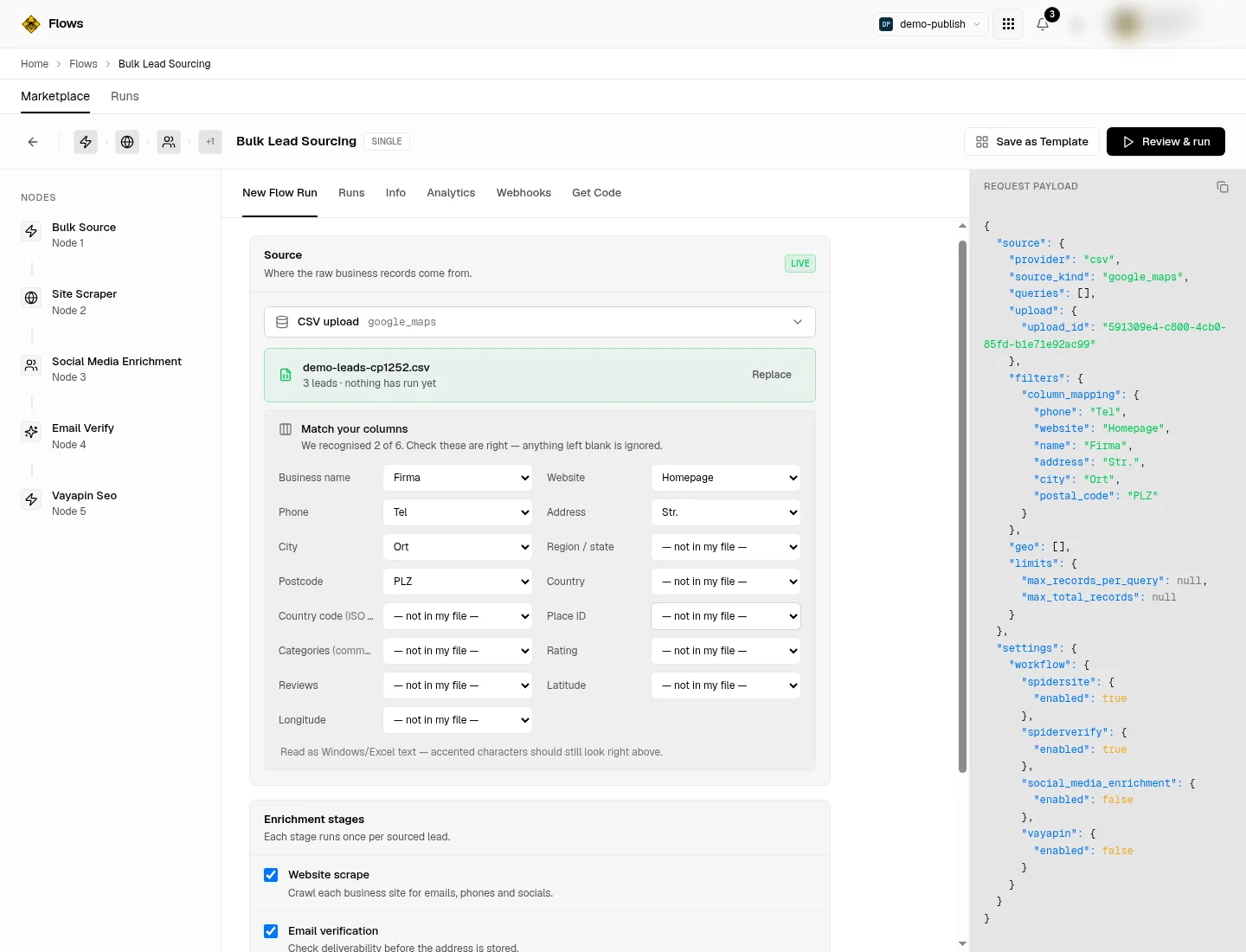Open the City column dropdown

(458, 547)
